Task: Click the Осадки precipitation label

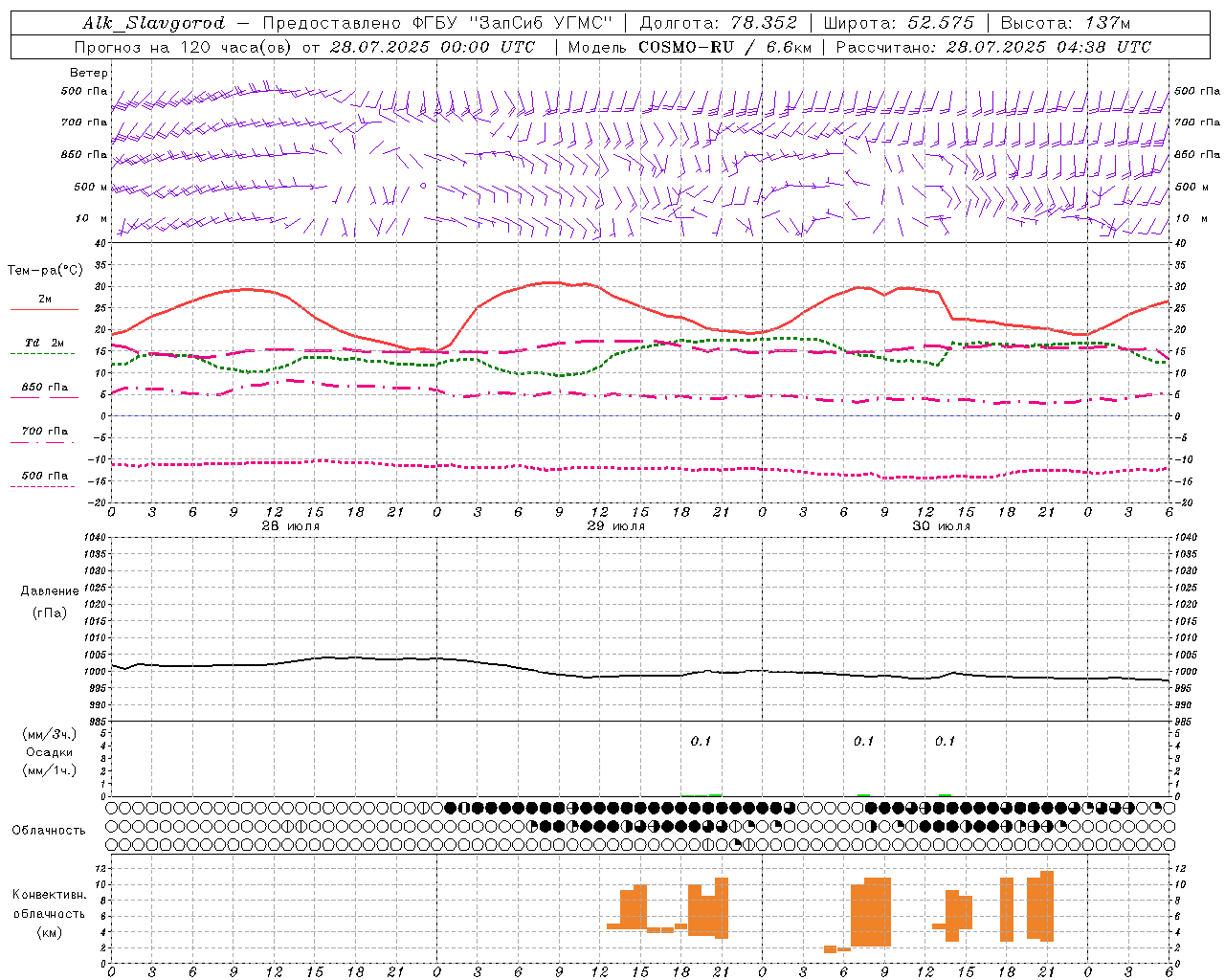Action: coord(50,752)
